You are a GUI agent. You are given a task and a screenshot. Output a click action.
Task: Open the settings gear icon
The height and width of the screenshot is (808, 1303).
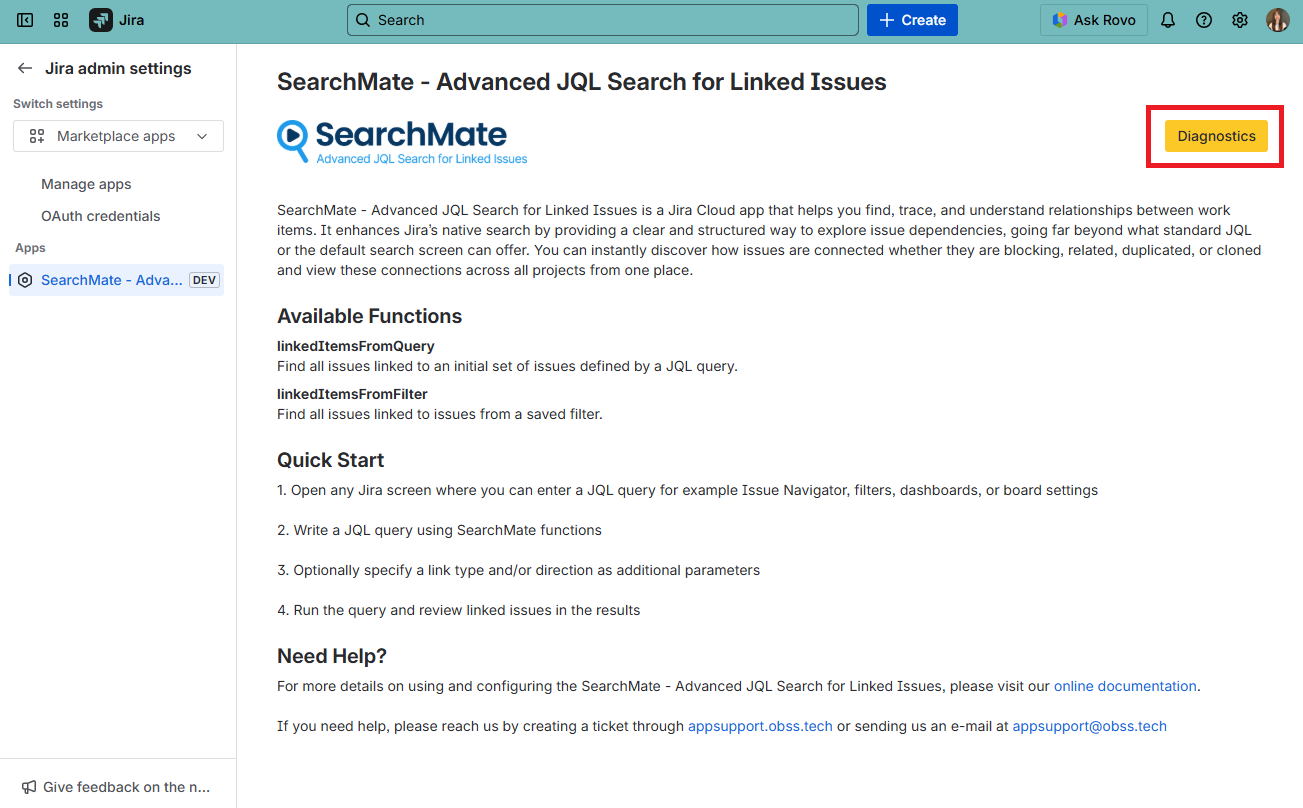(1240, 20)
